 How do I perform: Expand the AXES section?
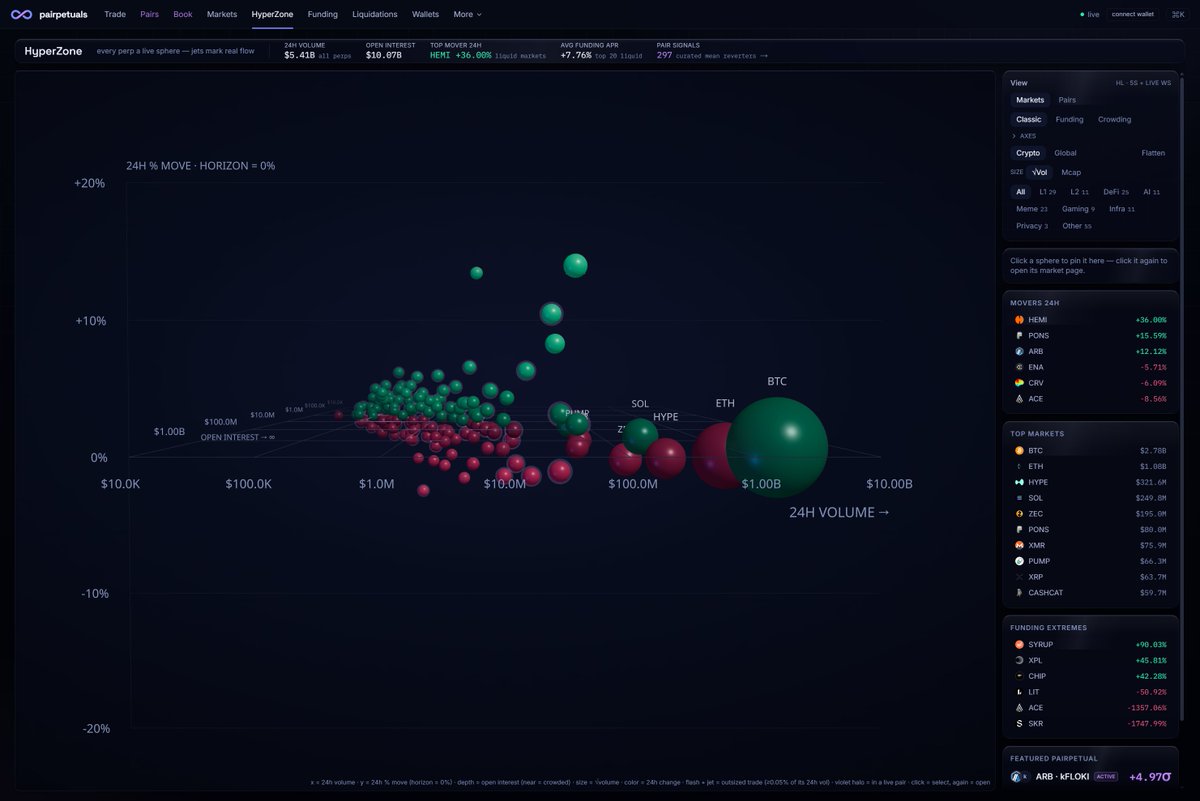point(1024,136)
